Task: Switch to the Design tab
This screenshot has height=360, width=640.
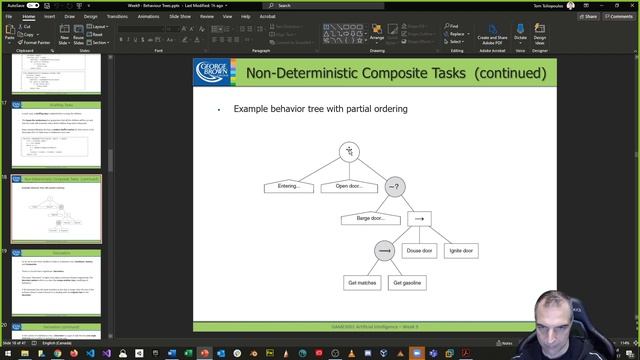Action: pos(91,17)
